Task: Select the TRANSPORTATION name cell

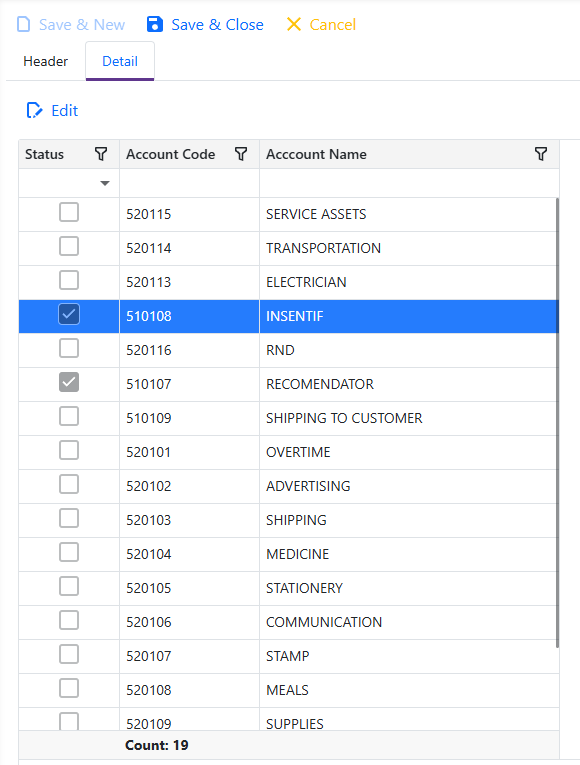Action: click(408, 248)
